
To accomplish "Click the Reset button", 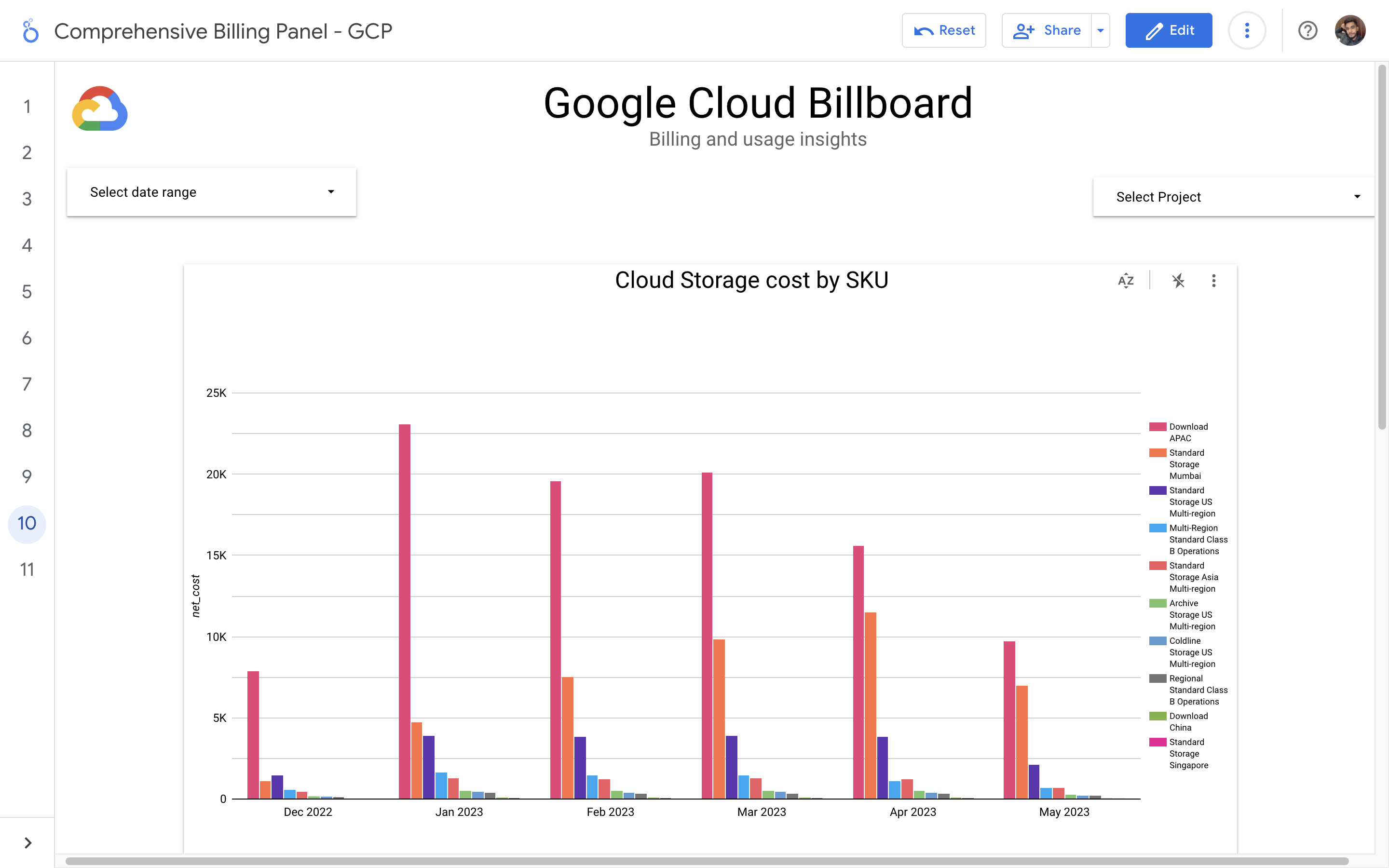I will 943,30.
